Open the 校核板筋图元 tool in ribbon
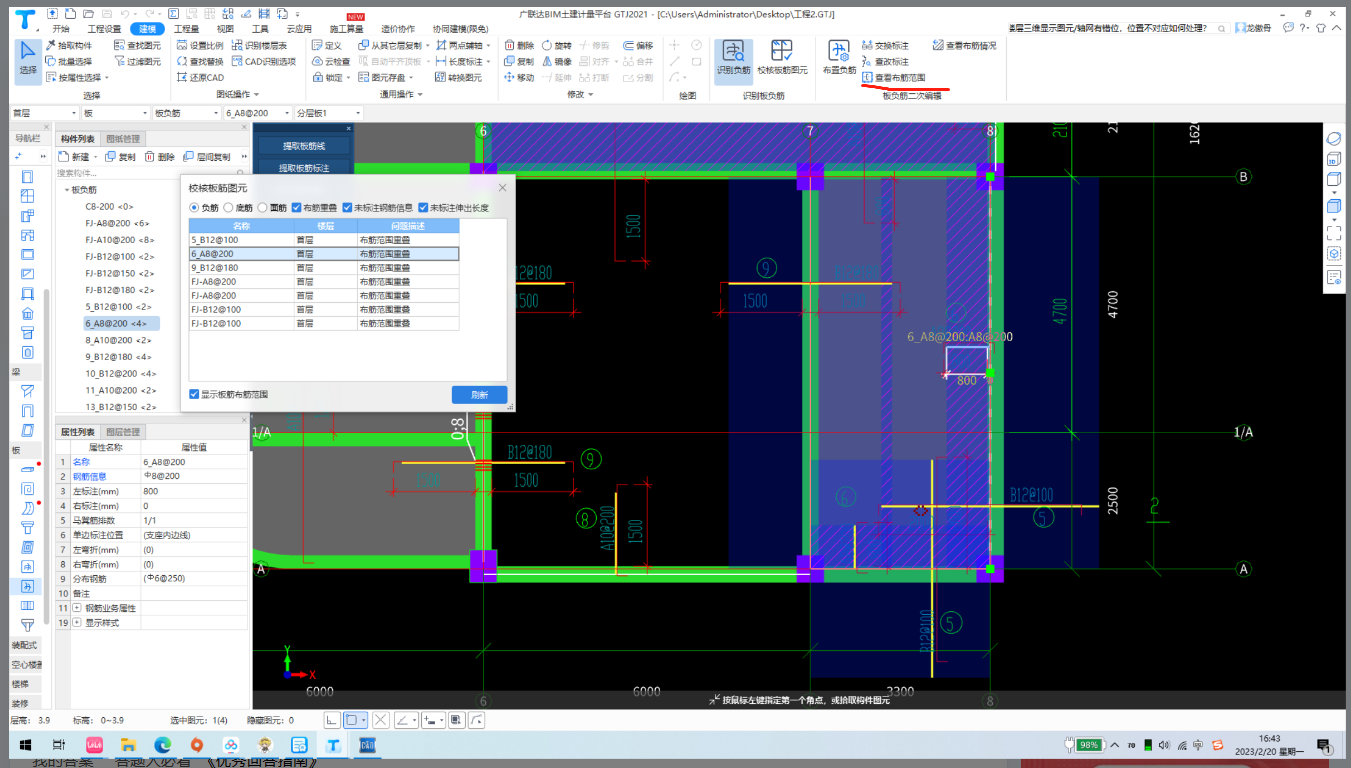Screen dimensions: 1351x768 (782, 58)
